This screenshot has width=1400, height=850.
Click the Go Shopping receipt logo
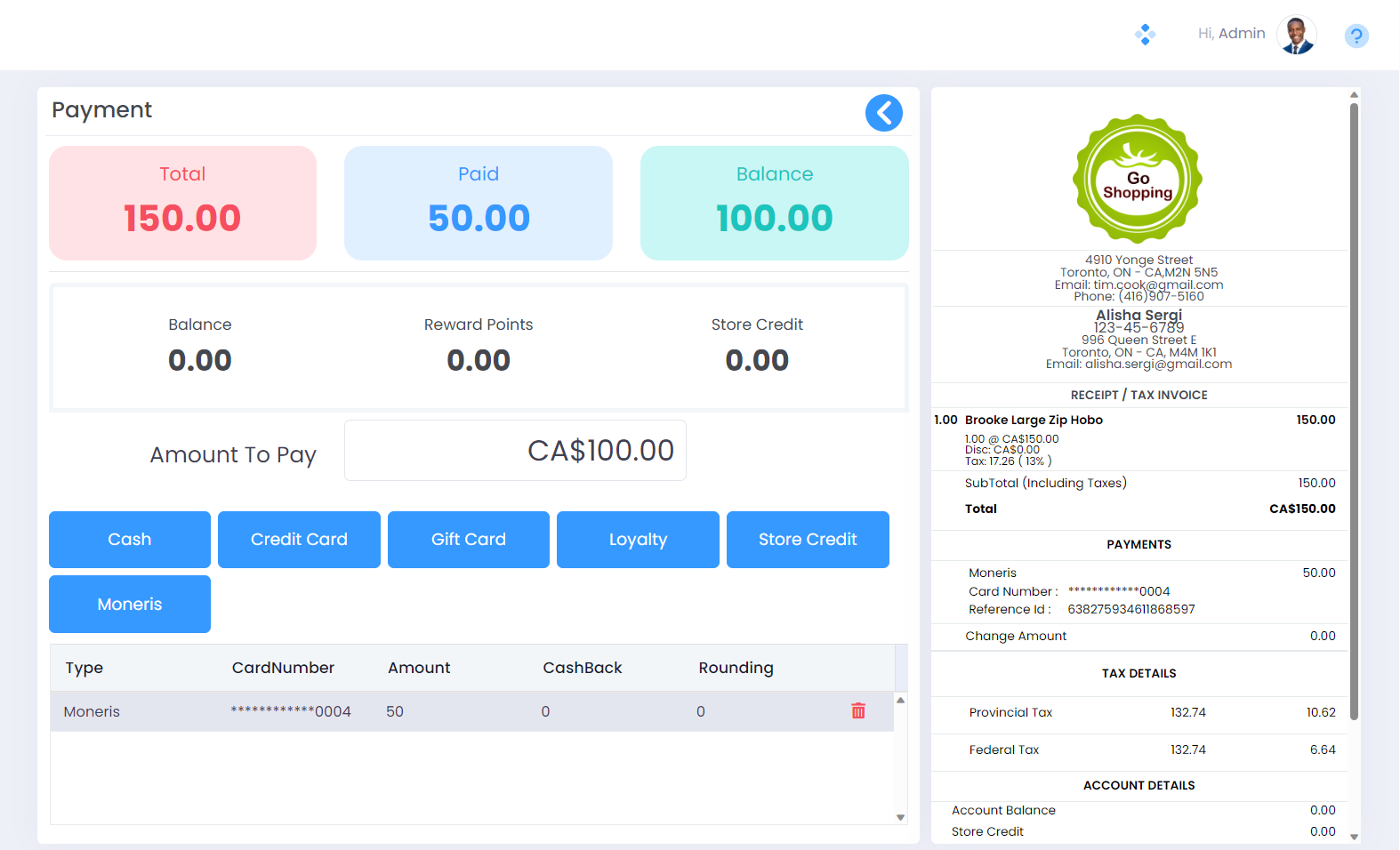tap(1138, 179)
